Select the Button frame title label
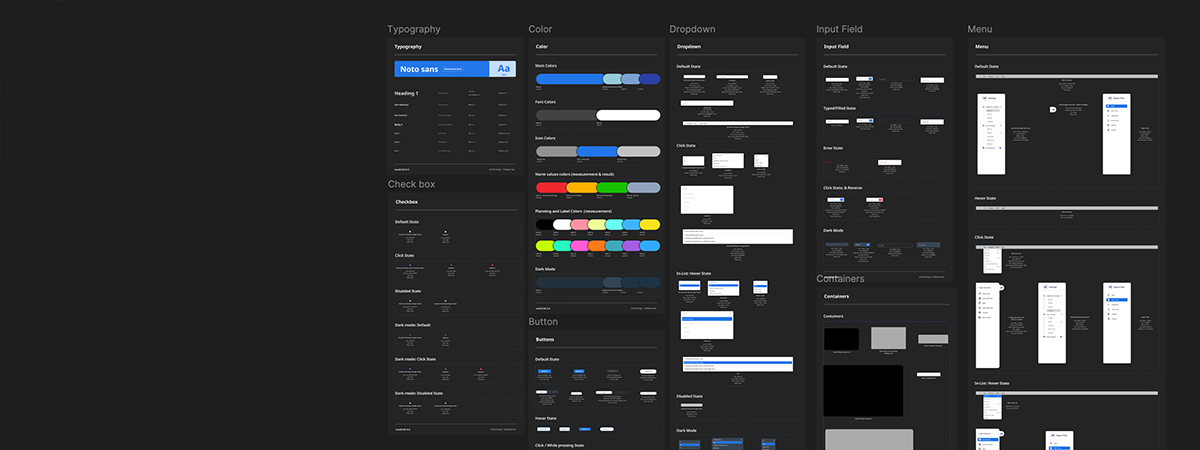Image resolution: width=1200 pixels, height=450 pixels. click(x=543, y=322)
